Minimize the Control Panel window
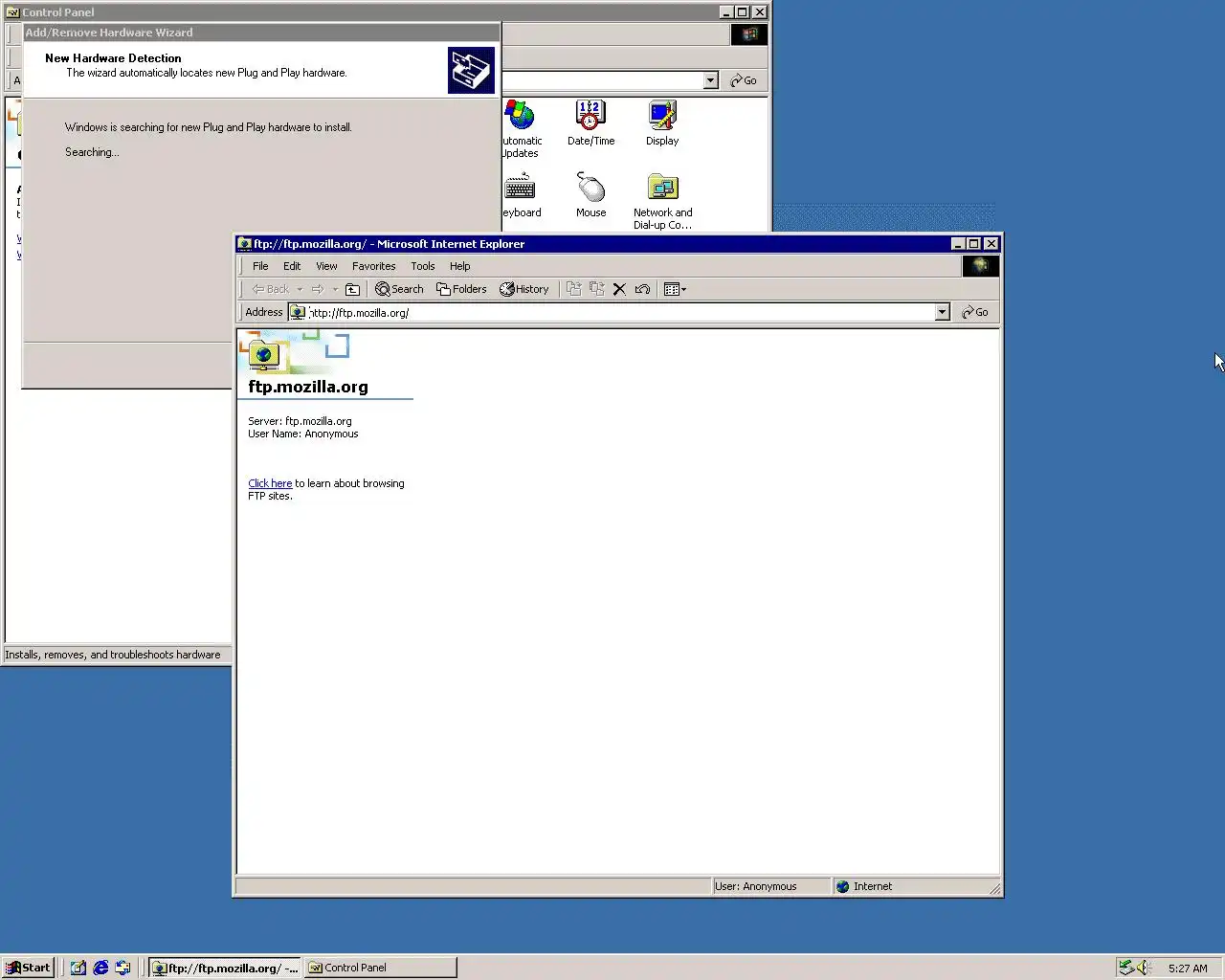This screenshot has width=1225, height=980. 726,12
